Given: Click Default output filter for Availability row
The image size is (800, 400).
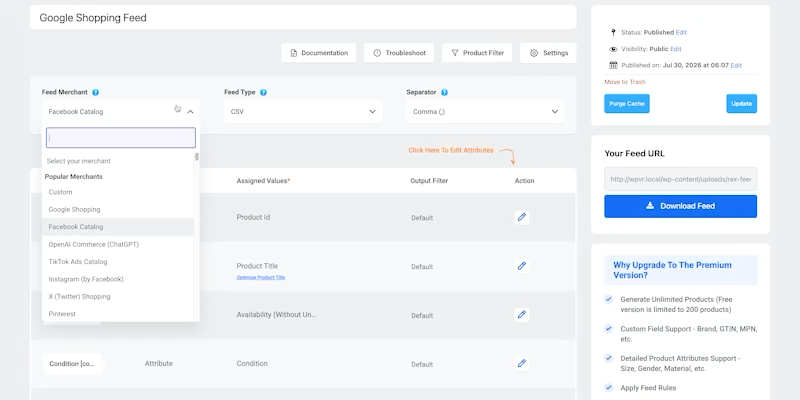Looking at the screenshot, I should click(422, 316).
